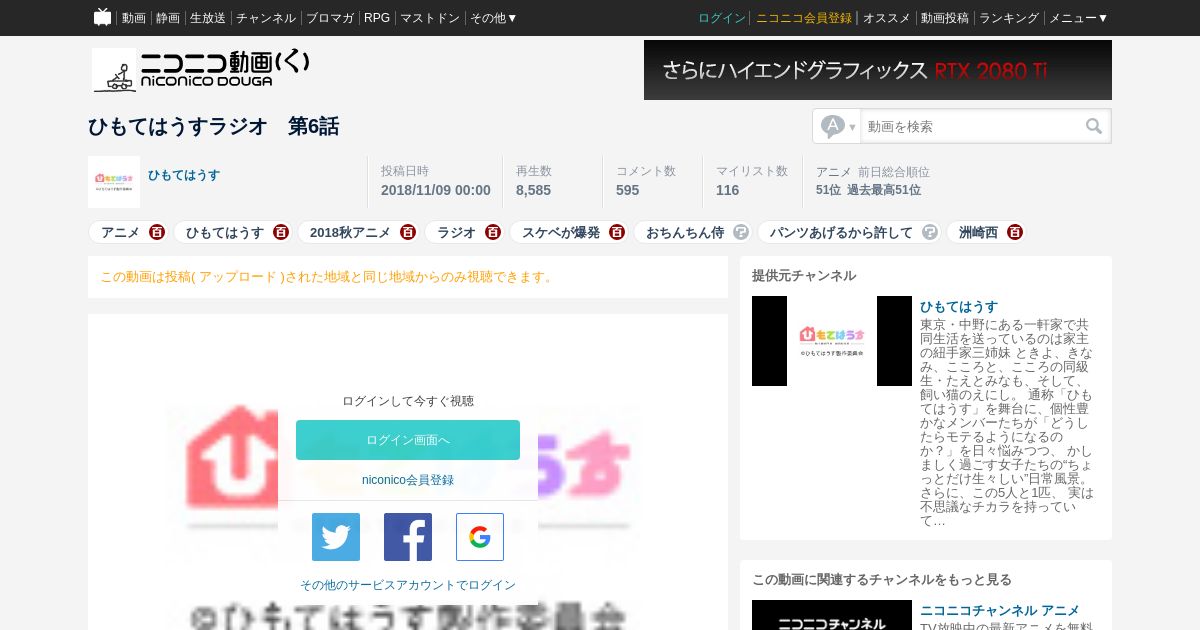Click the 2018秋アニメ tag
This screenshot has height=630, width=1200.
tap(350, 232)
